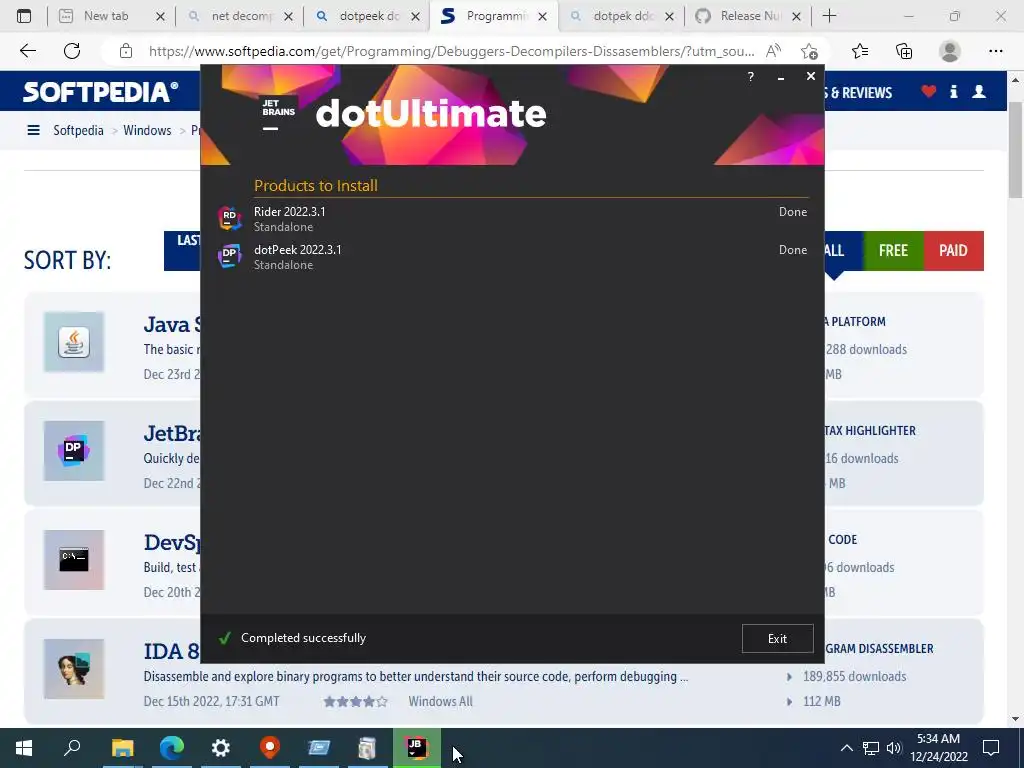Image resolution: width=1024 pixels, height=768 pixels.
Task: Open the volume speaker tray icon
Action: (x=894, y=748)
